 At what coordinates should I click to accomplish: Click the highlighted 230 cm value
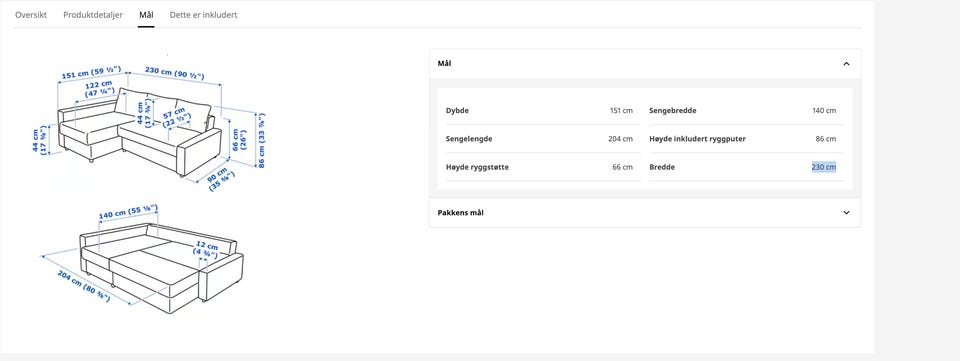[x=824, y=167]
